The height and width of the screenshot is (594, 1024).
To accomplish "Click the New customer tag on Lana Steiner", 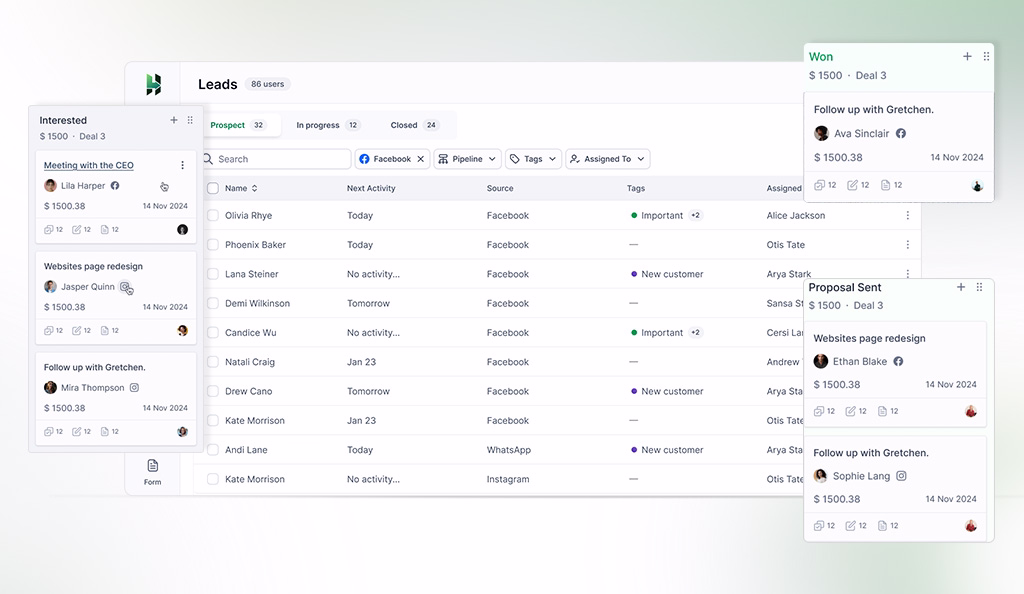I will click(667, 274).
